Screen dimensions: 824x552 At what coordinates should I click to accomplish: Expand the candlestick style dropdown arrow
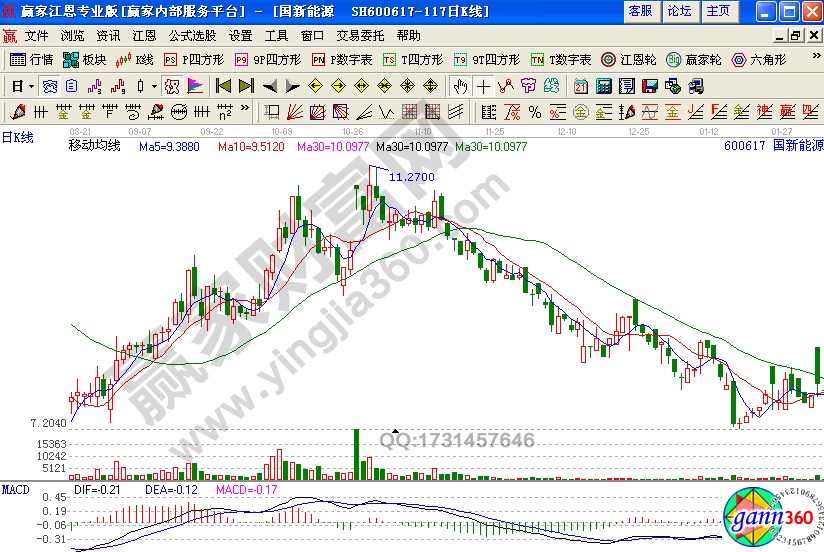coord(154,85)
